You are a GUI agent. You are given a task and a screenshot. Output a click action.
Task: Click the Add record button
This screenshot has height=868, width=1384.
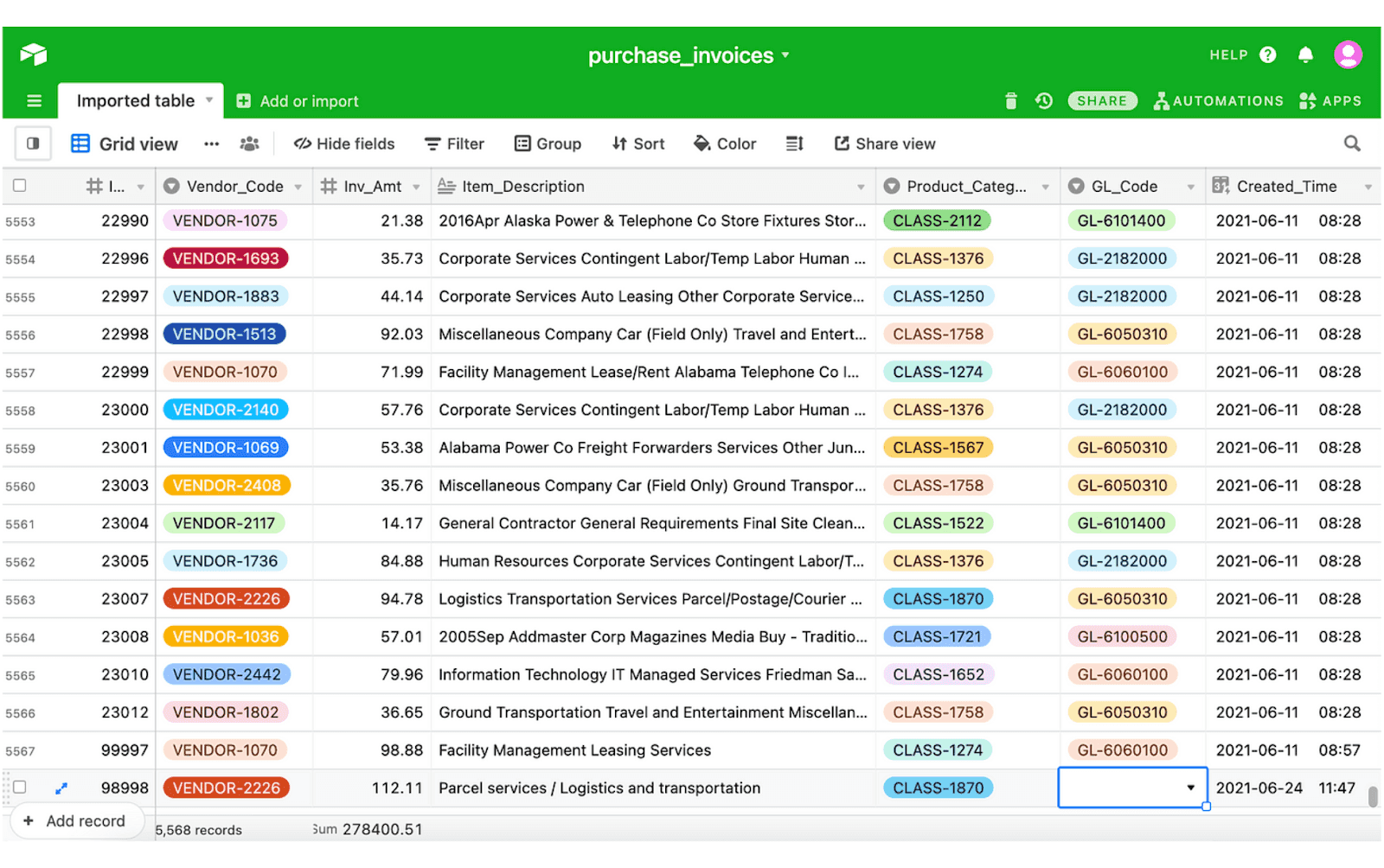click(77, 820)
